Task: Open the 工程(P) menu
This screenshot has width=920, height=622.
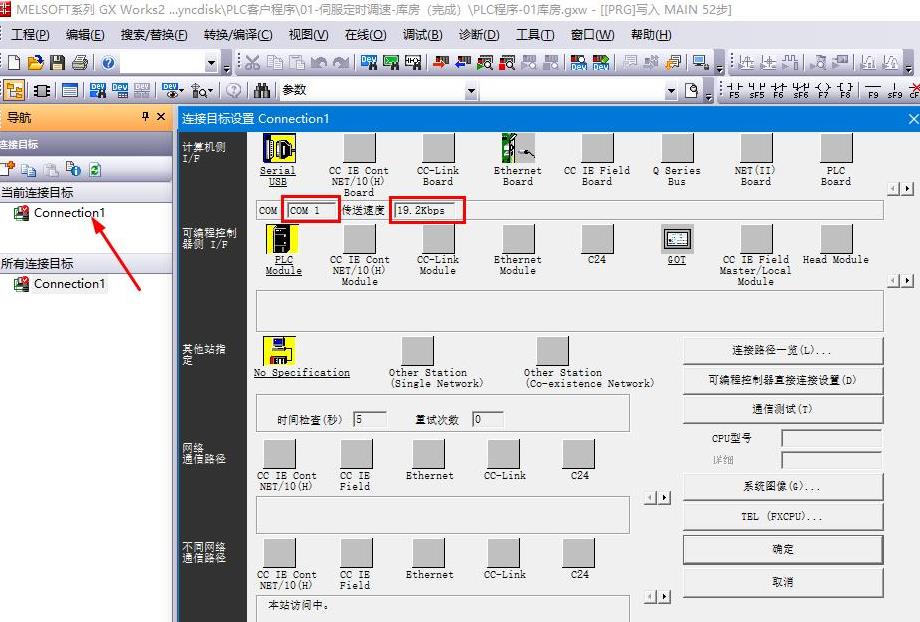Action: pos(31,35)
